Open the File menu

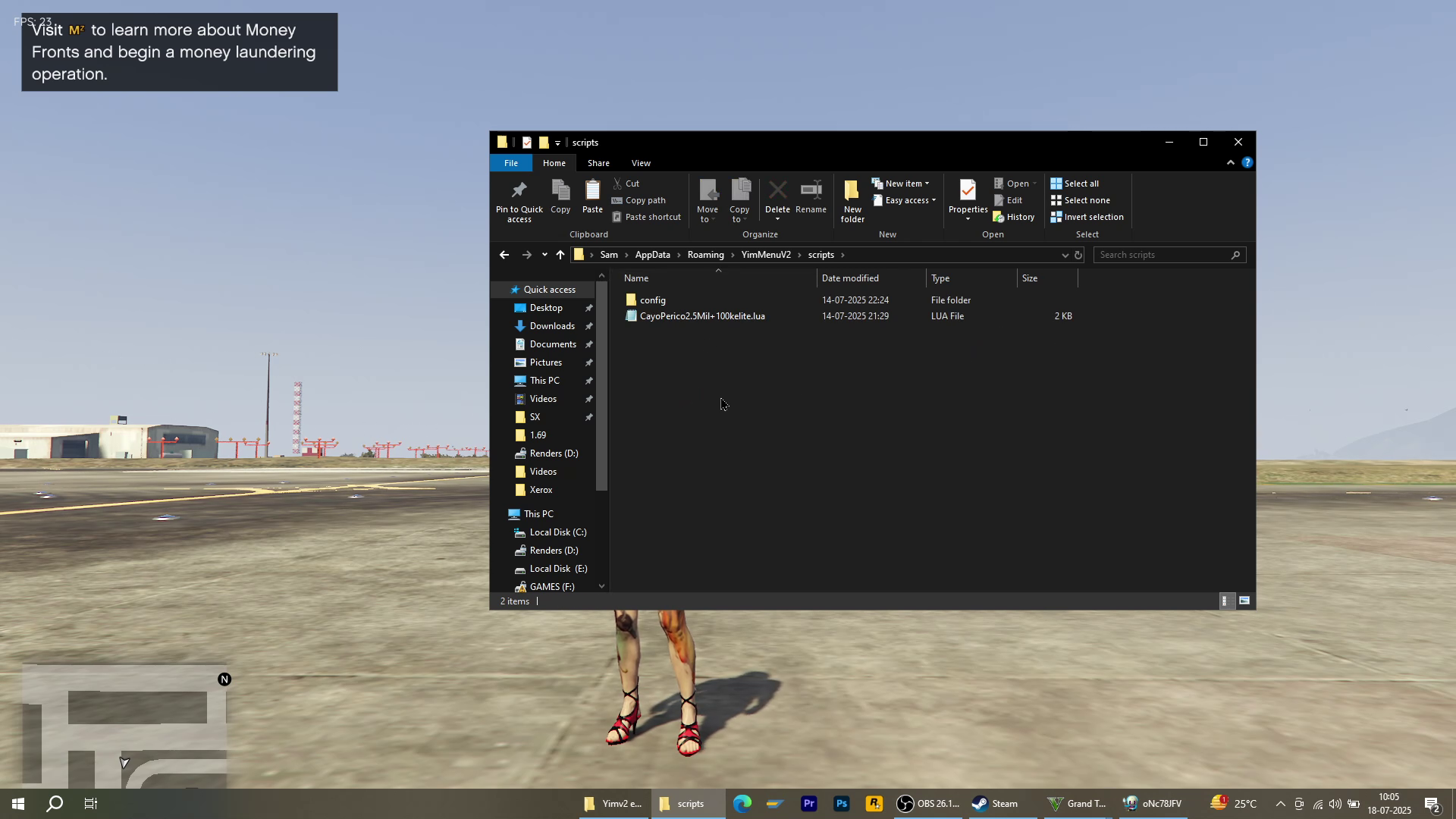click(x=511, y=163)
